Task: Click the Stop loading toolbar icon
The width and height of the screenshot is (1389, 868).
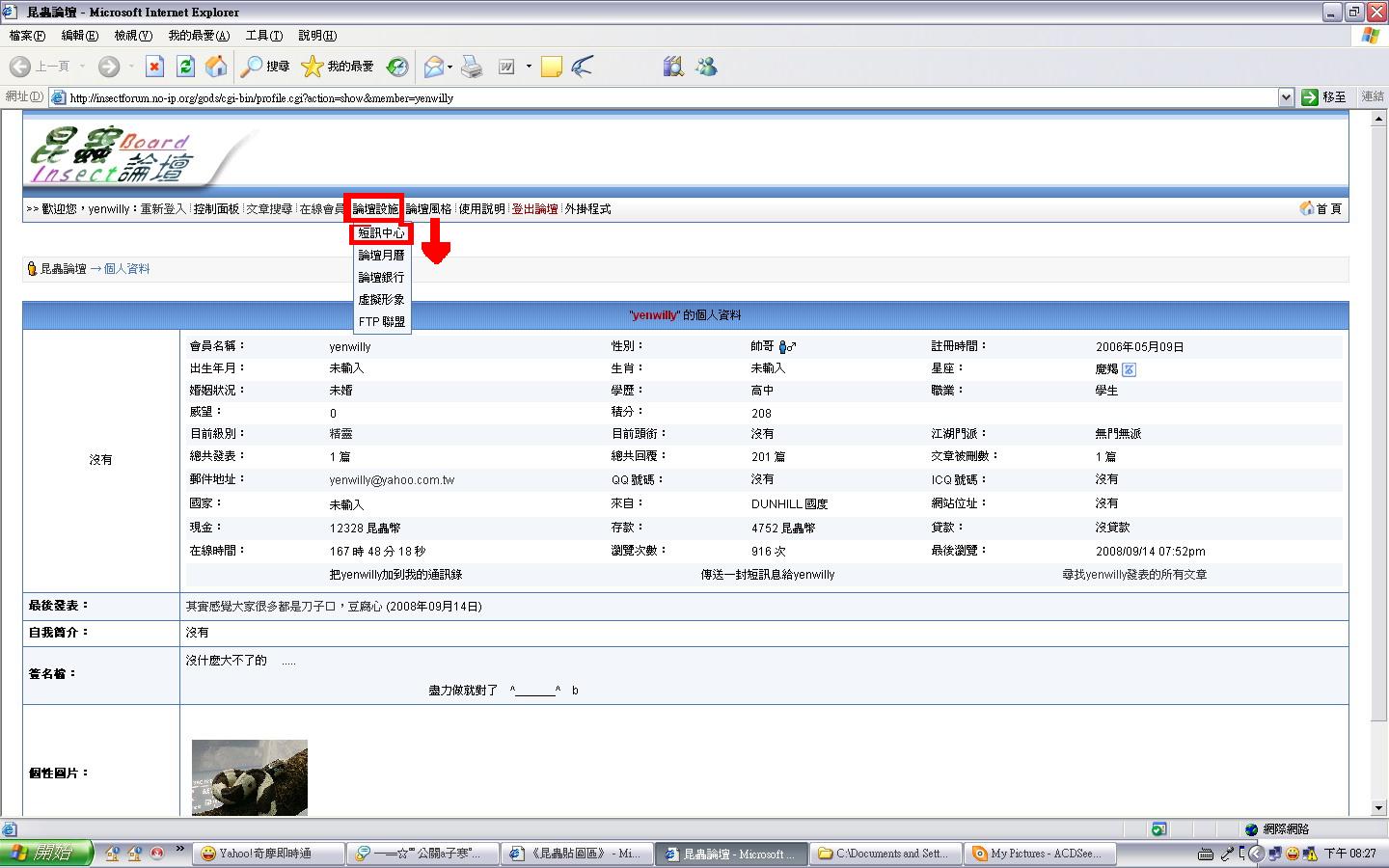Action: coord(154,67)
